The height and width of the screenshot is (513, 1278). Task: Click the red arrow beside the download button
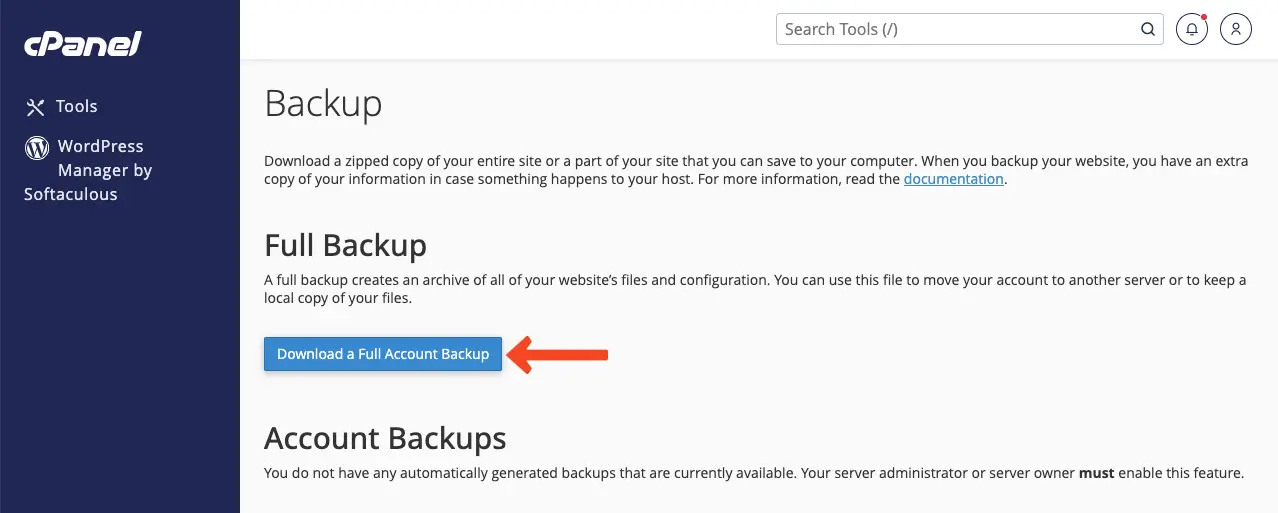tap(558, 354)
